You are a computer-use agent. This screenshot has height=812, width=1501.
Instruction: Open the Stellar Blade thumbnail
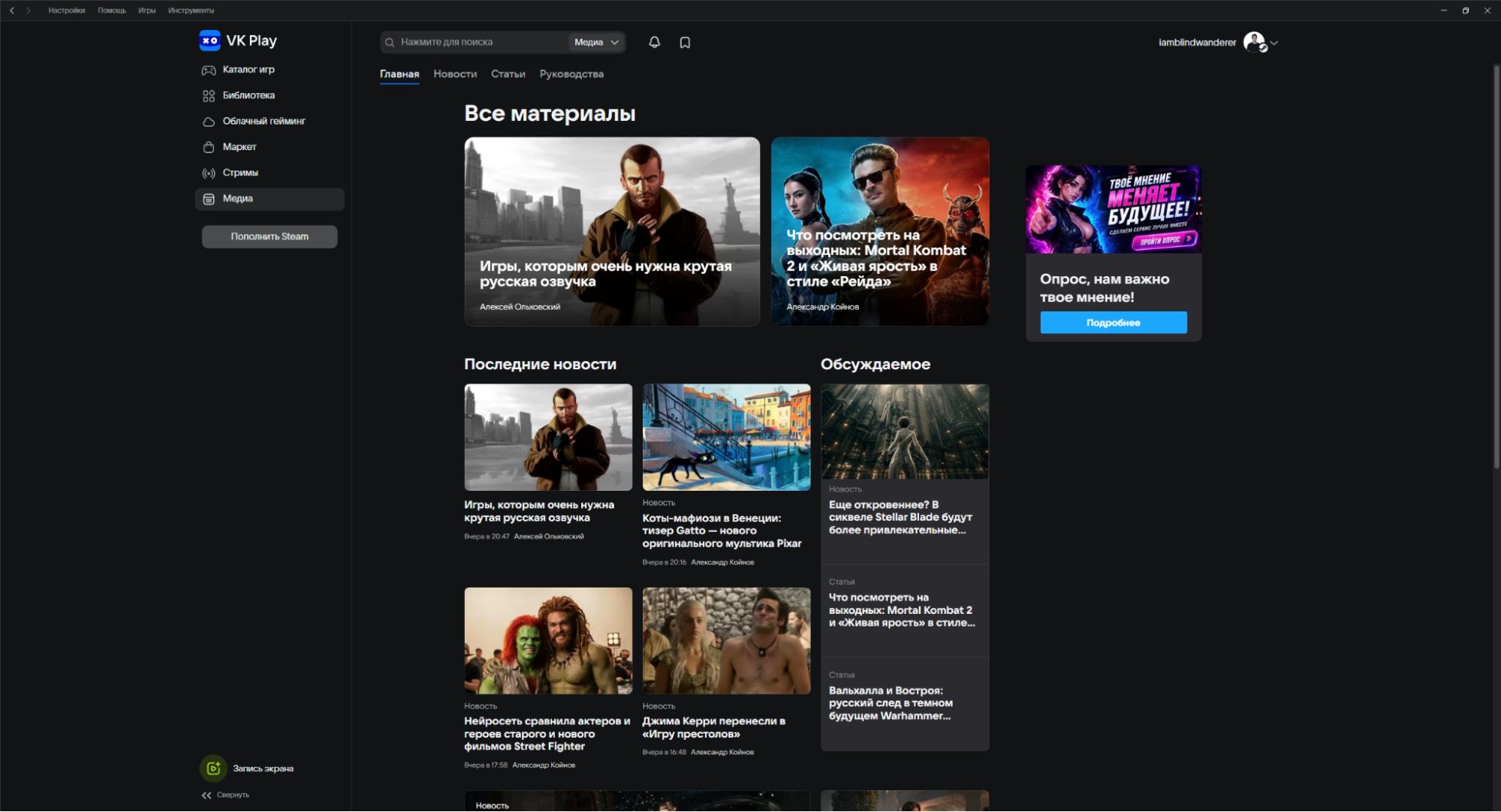coord(905,432)
